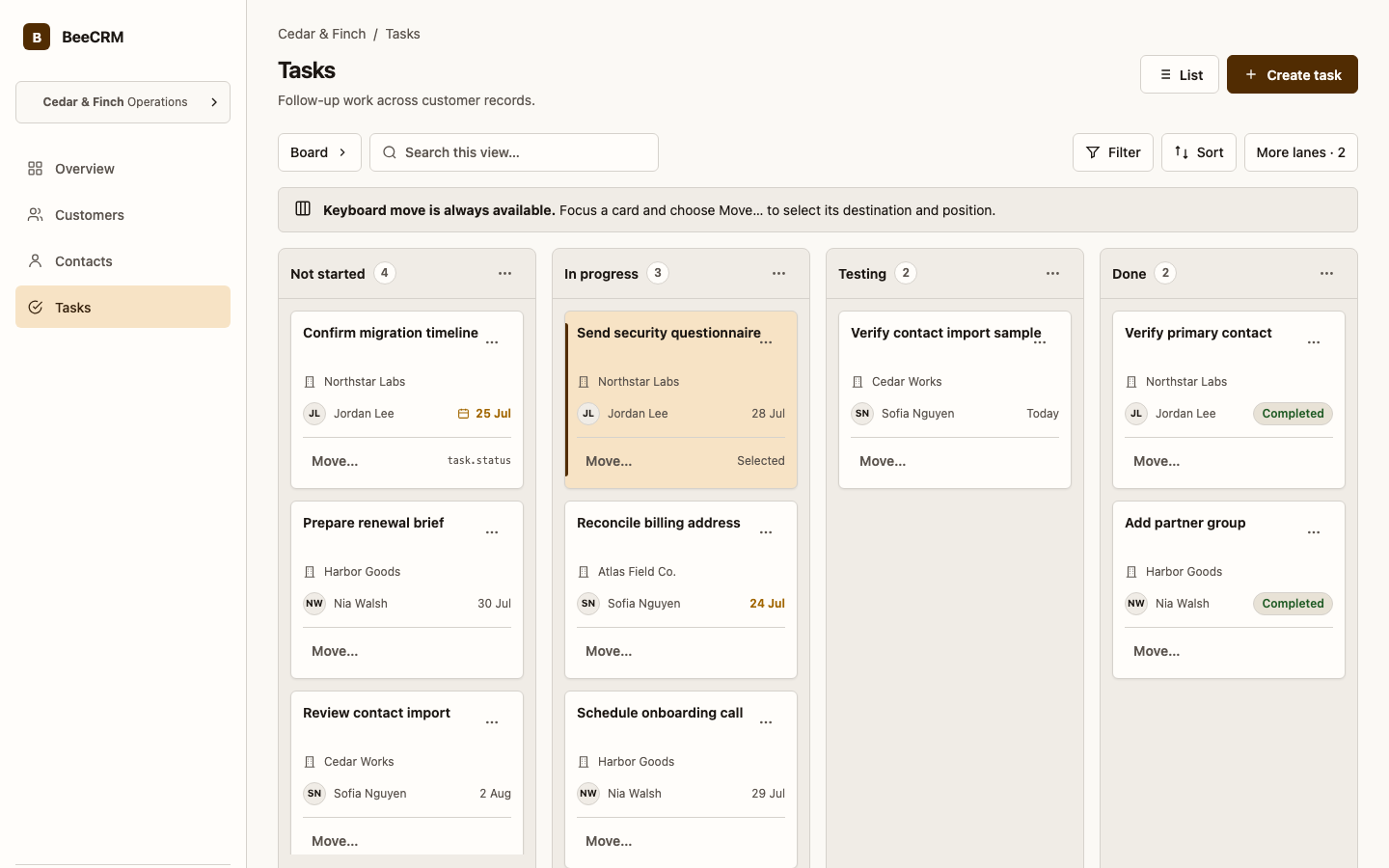Image resolution: width=1389 pixels, height=868 pixels.
Task: Click Move... on Verify contact import sample card
Action: tap(883, 461)
